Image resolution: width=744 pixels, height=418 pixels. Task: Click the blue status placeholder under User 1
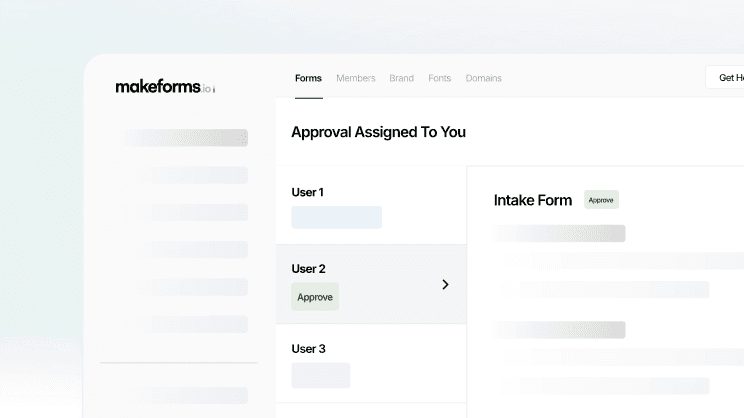(336, 217)
